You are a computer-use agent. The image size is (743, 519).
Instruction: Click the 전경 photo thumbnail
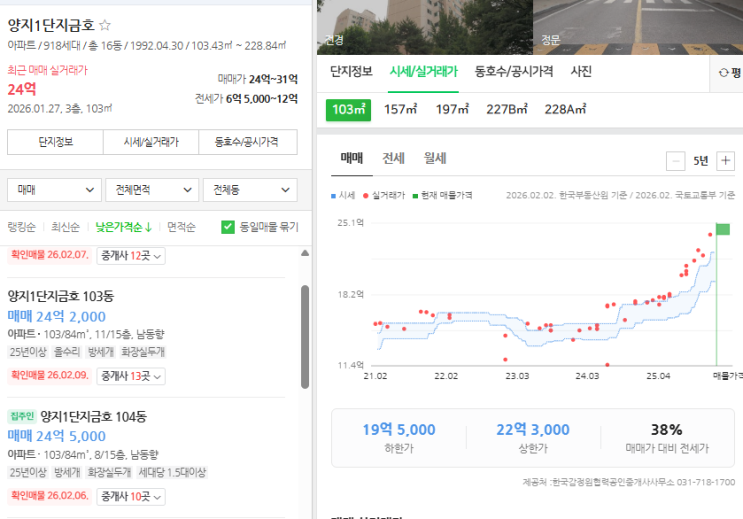[x=425, y=27]
